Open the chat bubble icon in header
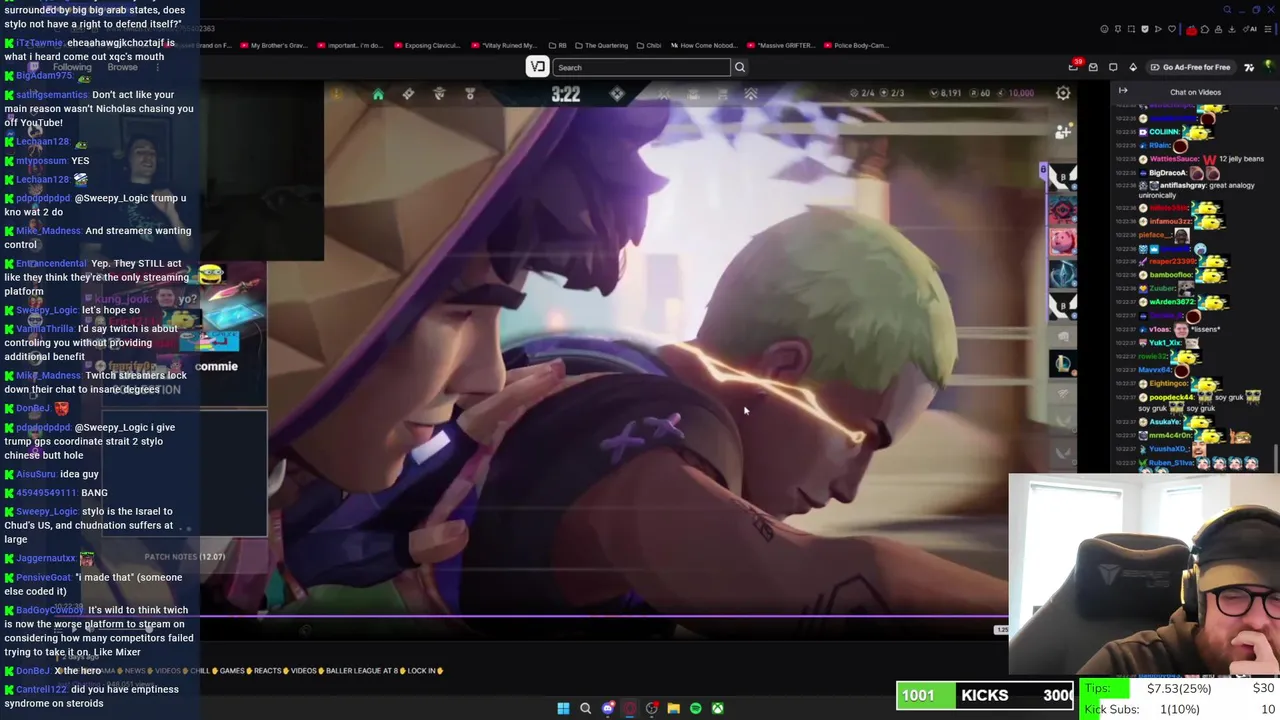This screenshot has height=720, width=1280. [1113, 67]
